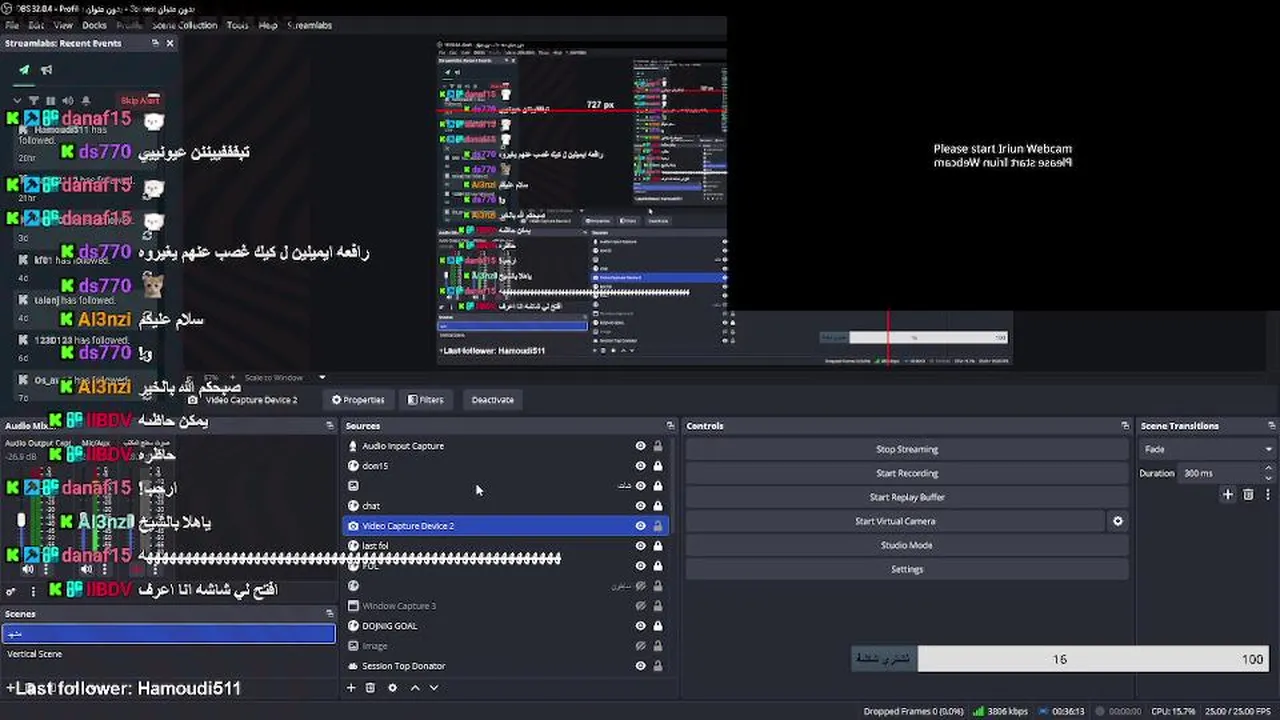Click Stop Streaming button
This screenshot has height=720, width=1280.
click(907, 449)
